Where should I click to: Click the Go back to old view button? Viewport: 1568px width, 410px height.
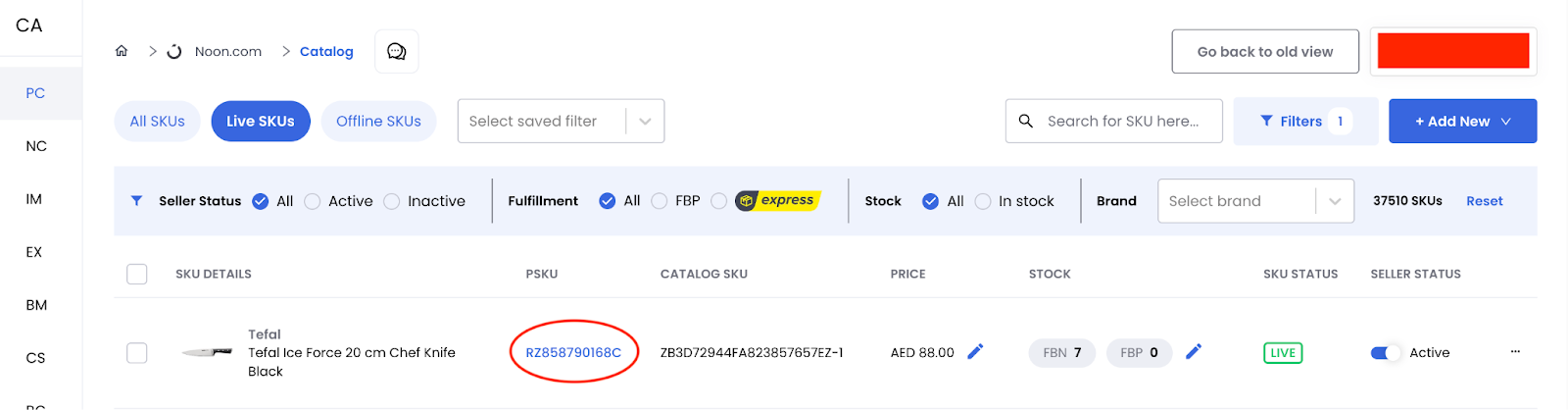(x=1265, y=51)
